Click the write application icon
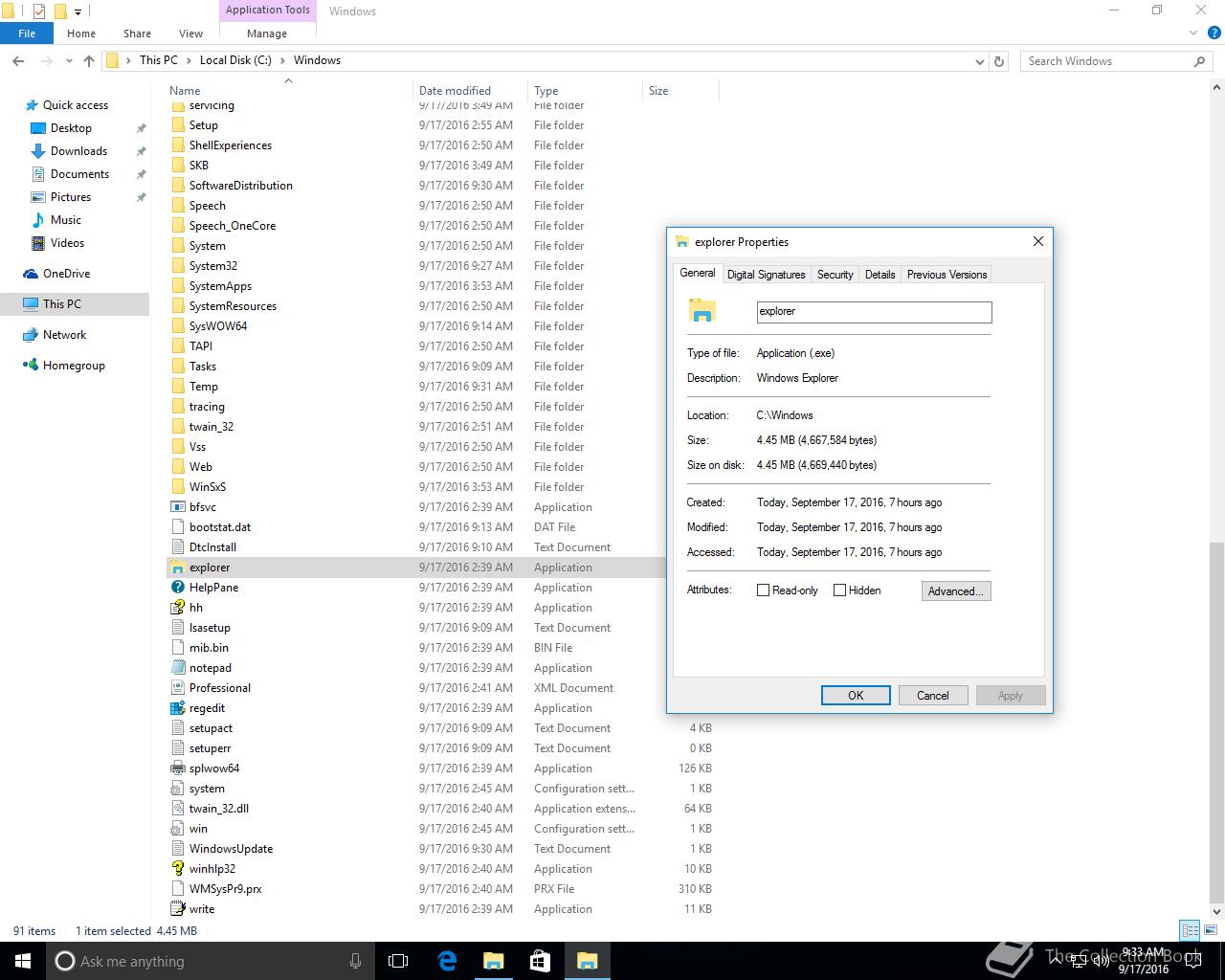Image resolution: width=1225 pixels, height=980 pixels. [177, 909]
